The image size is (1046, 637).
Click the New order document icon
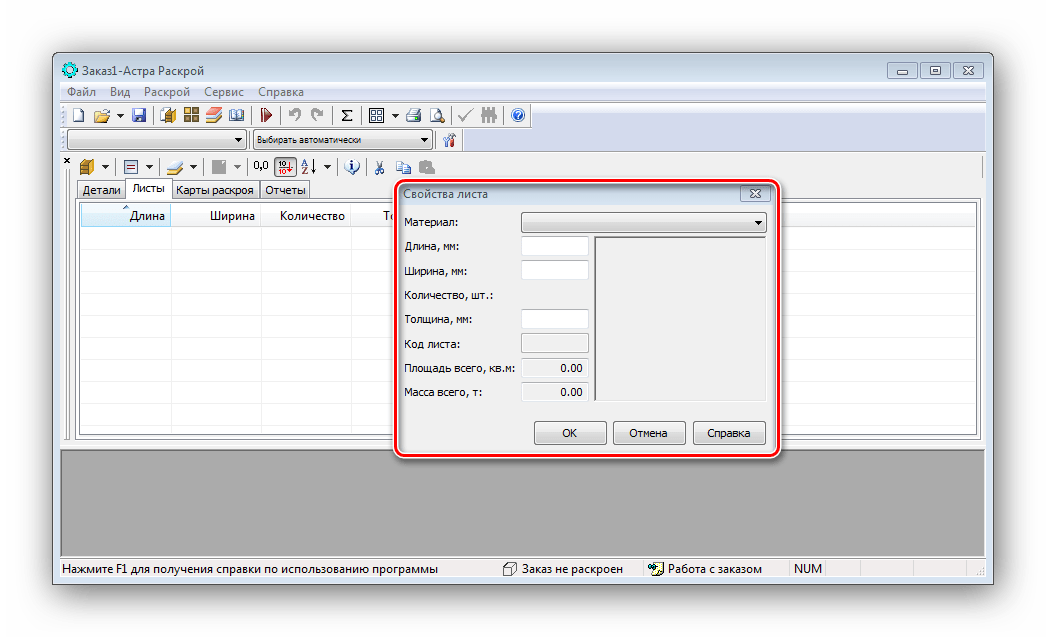(79, 115)
